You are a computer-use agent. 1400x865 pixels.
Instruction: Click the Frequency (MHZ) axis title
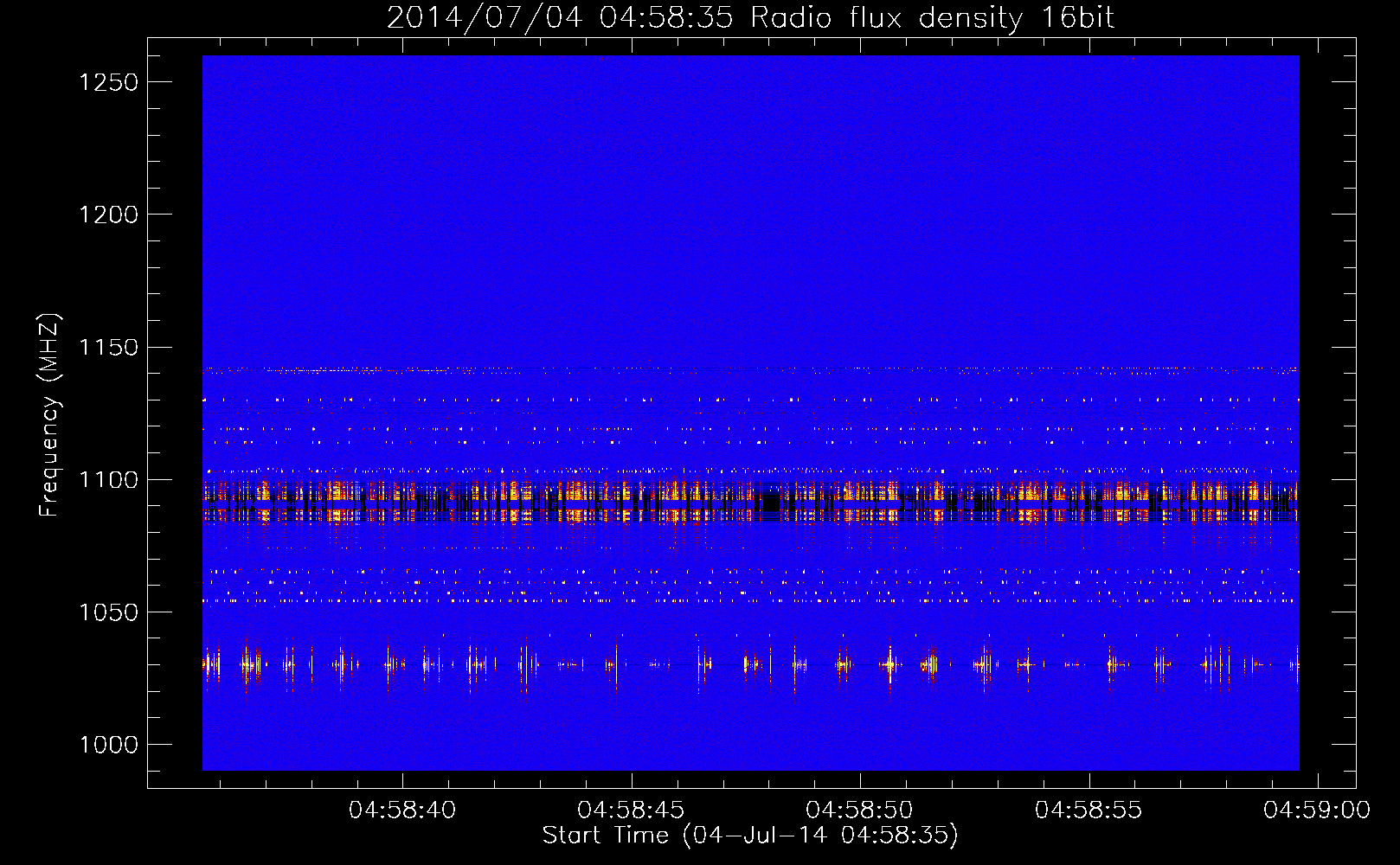click(50, 415)
